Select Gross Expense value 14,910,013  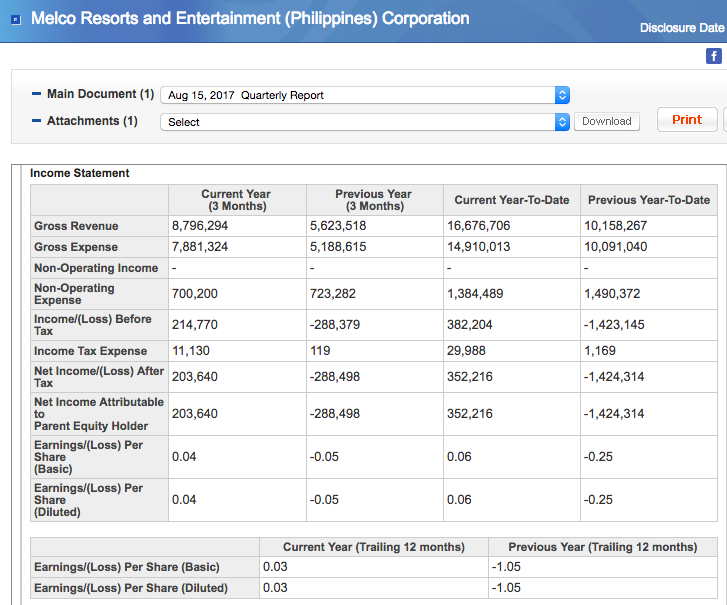point(478,247)
